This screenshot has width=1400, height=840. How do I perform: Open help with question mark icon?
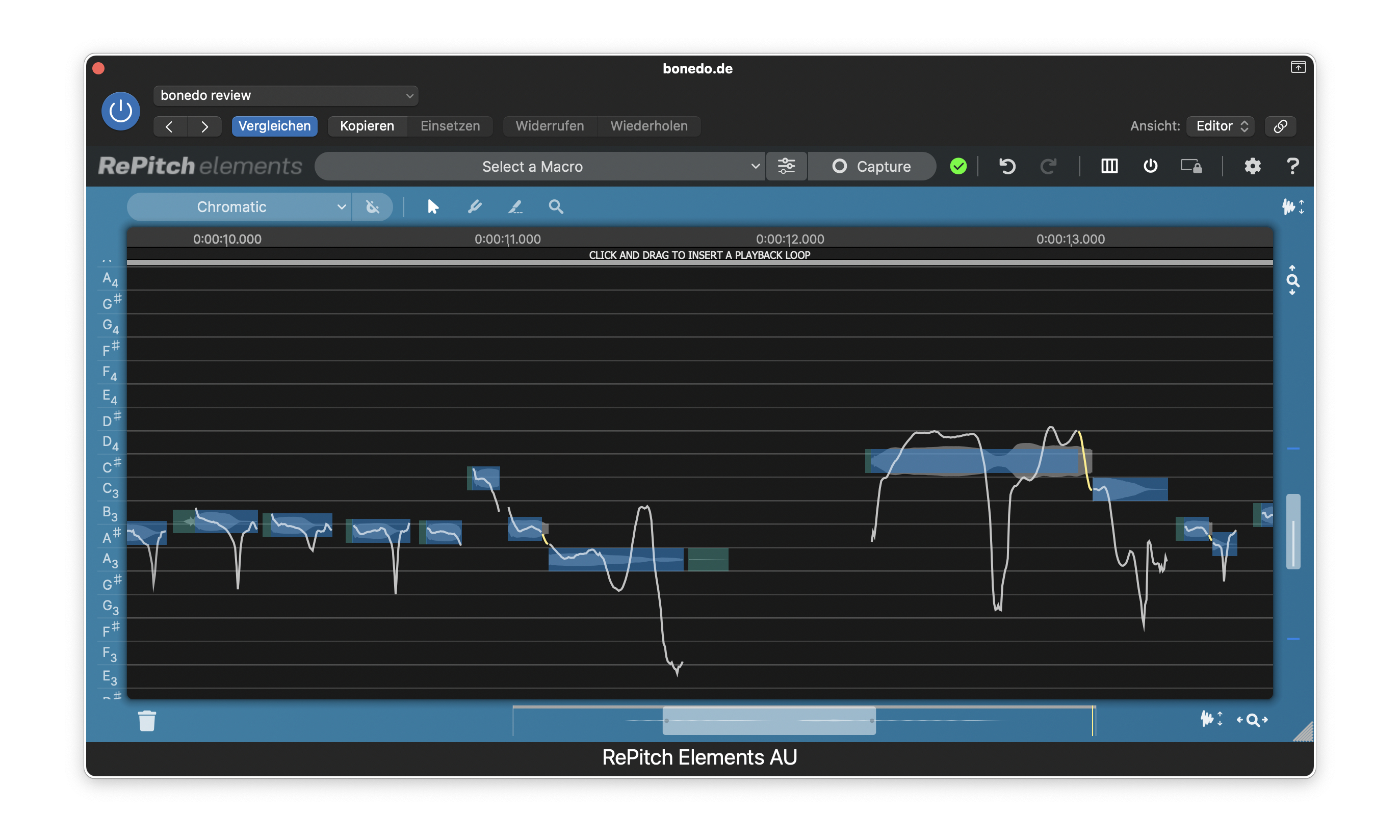tap(1292, 166)
